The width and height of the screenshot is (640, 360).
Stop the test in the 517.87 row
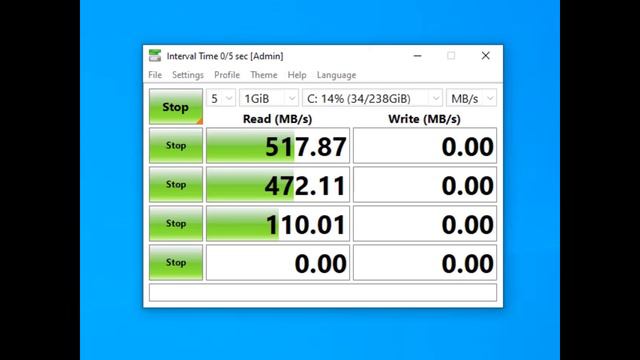click(x=176, y=146)
